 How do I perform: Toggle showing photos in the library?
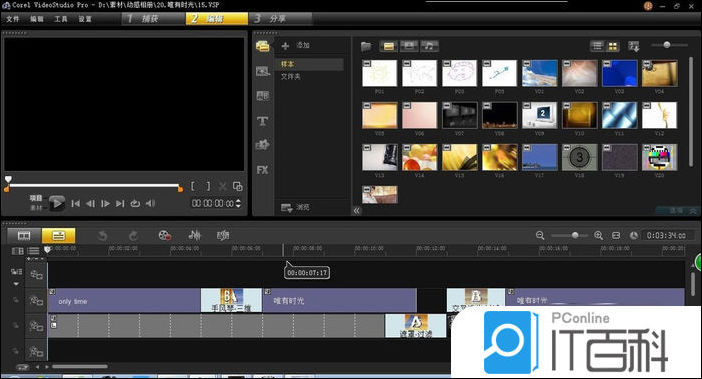click(409, 46)
